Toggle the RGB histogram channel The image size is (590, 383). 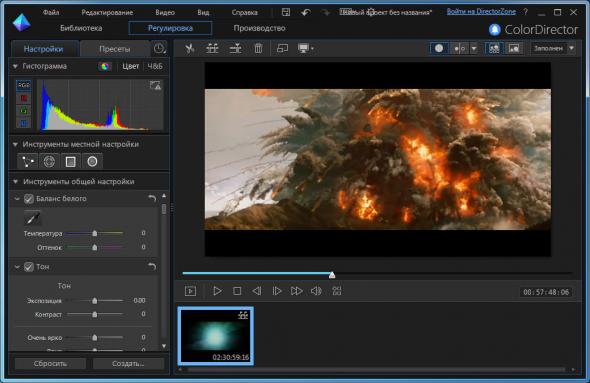(x=24, y=85)
